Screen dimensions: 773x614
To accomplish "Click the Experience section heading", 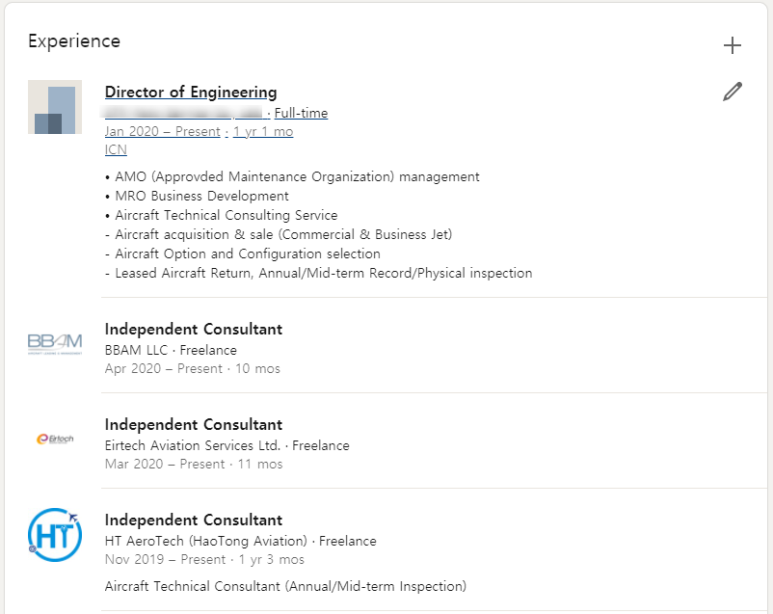I will click(x=74, y=42).
